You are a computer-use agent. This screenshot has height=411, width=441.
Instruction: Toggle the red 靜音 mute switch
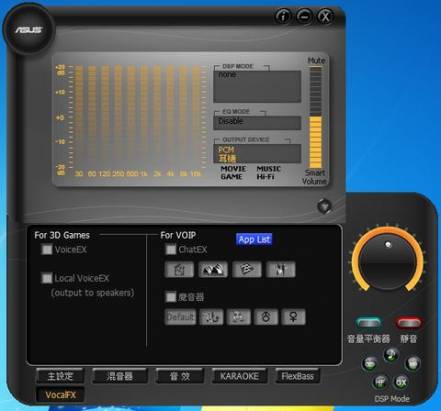click(409, 323)
